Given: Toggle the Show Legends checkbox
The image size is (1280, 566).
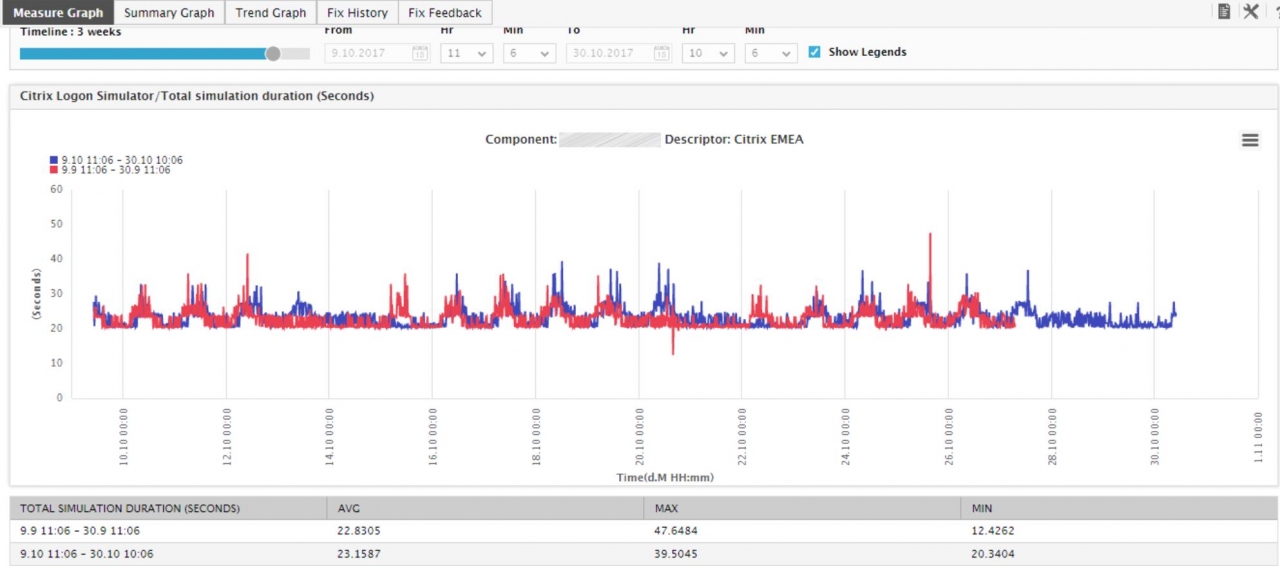Looking at the screenshot, I should click(x=814, y=52).
